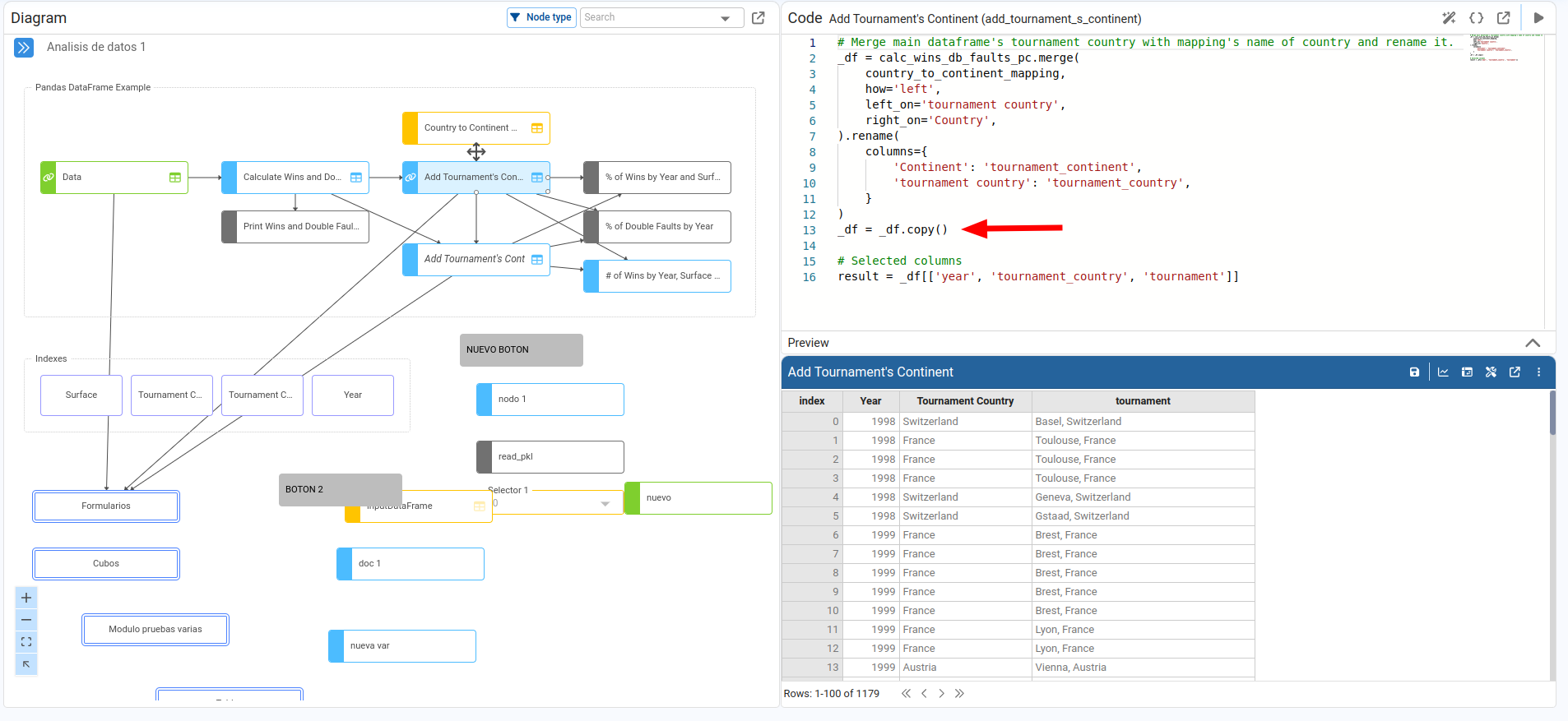The height and width of the screenshot is (721, 1568).
Task: Open the Selector 1 dropdown
Action: pos(605,503)
